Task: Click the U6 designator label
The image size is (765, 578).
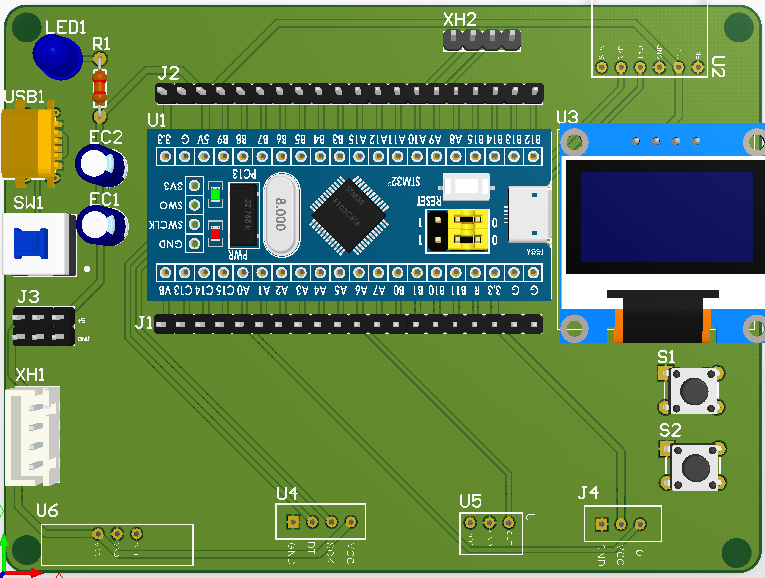Action: (47, 511)
